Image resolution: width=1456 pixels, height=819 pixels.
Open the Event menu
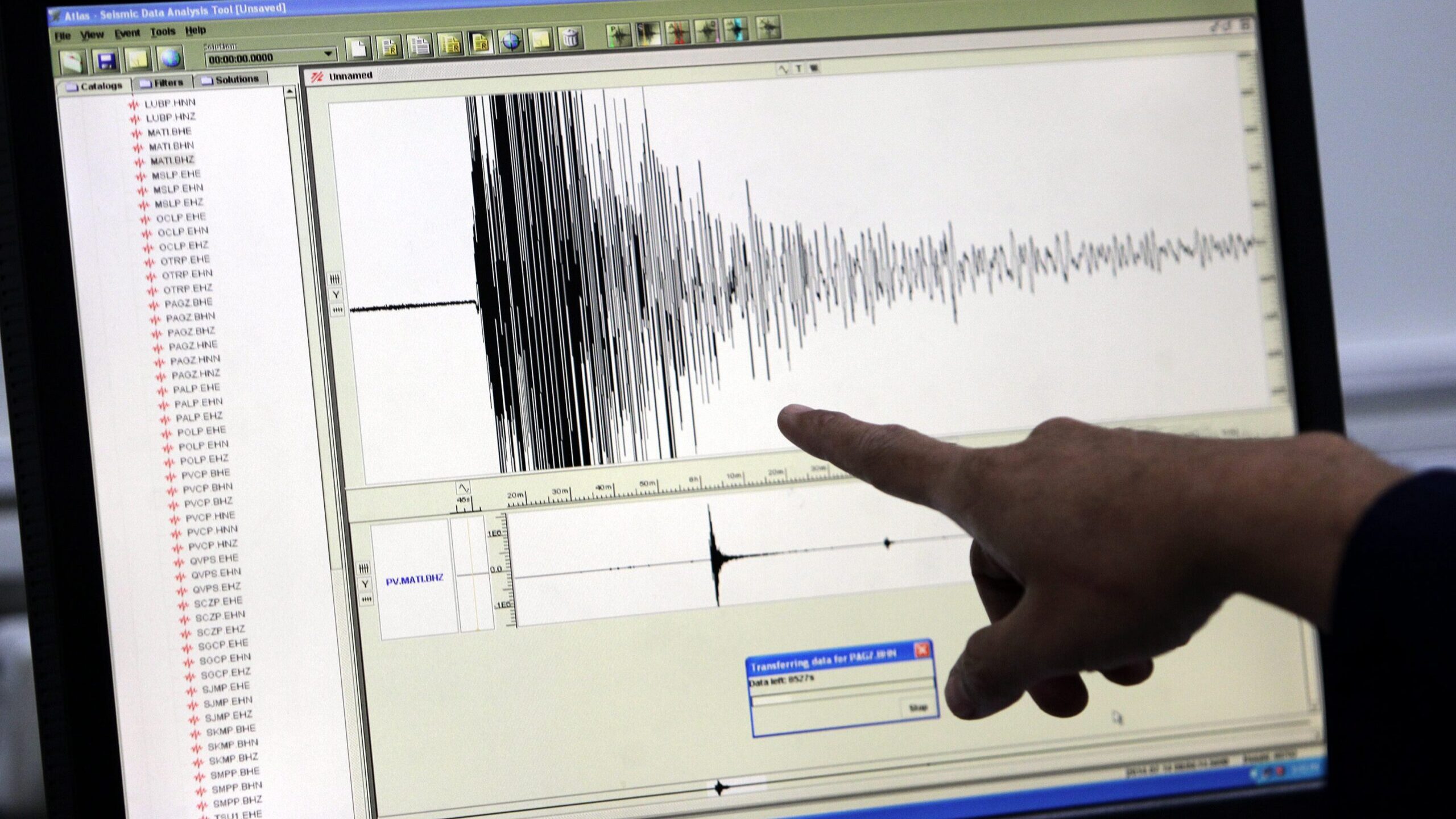tap(127, 34)
